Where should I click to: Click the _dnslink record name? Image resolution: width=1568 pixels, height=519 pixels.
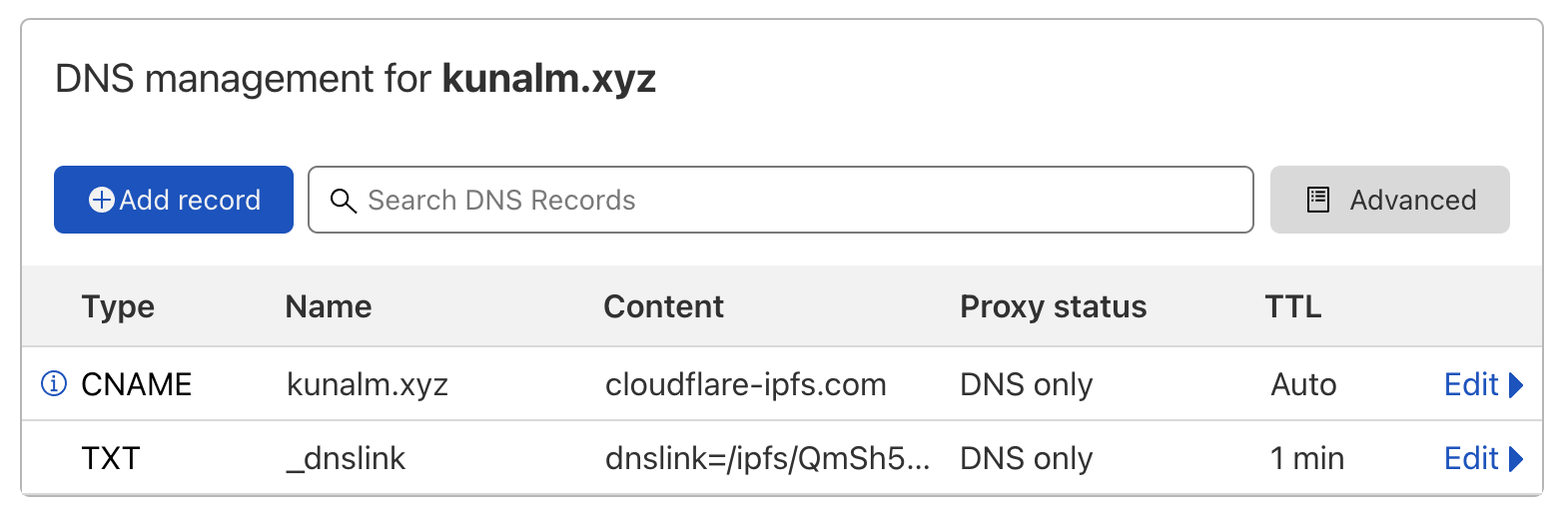point(346,458)
